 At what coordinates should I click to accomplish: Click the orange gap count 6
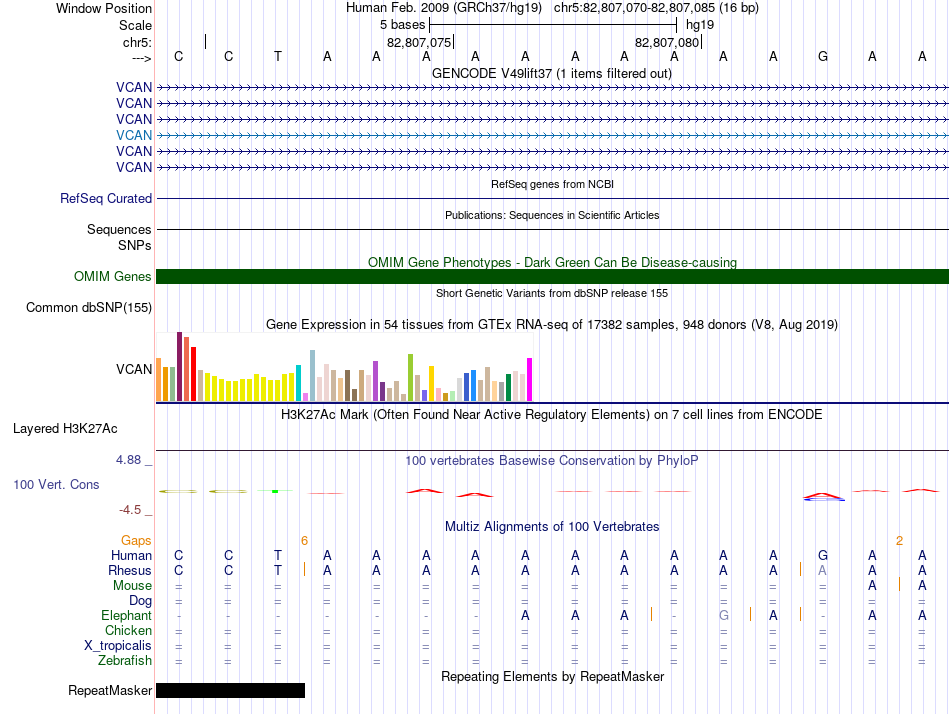pyautogui.click(x=304, y=541)
